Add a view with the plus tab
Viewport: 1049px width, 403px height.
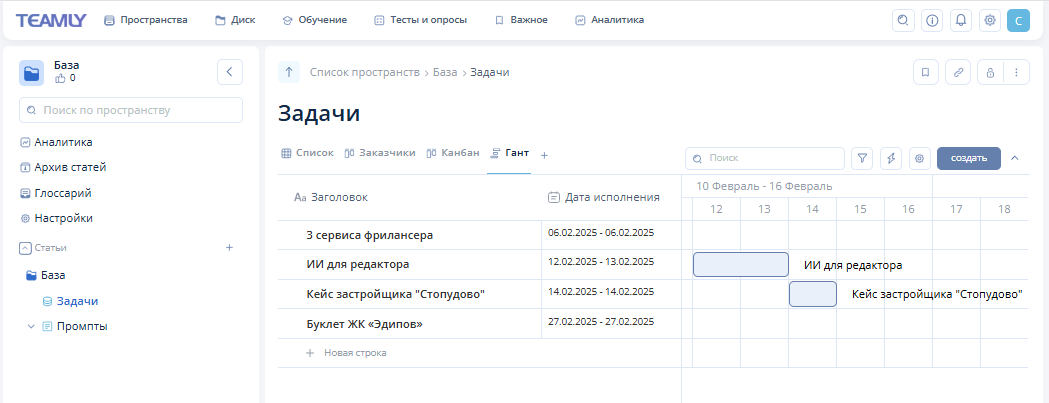point(544,154)
